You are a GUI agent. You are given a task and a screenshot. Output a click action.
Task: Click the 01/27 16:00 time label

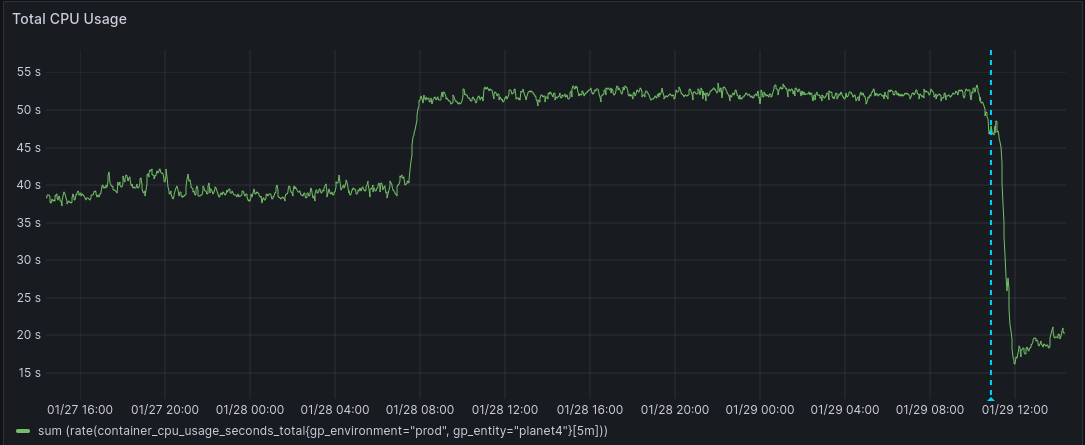tap(80, 410)
